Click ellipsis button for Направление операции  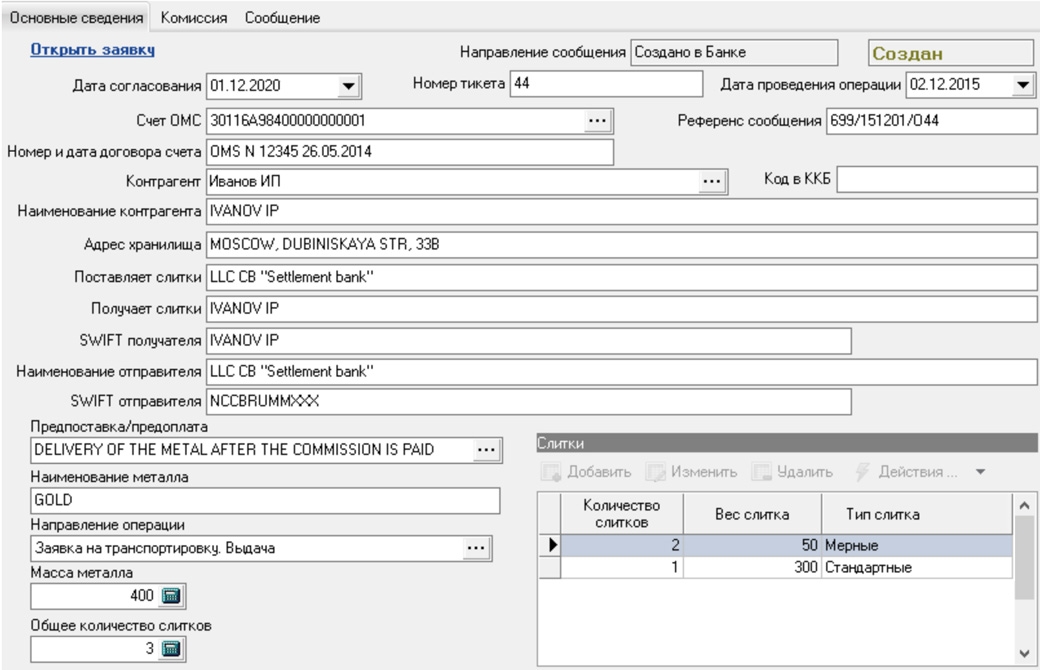tap(475, 547)
